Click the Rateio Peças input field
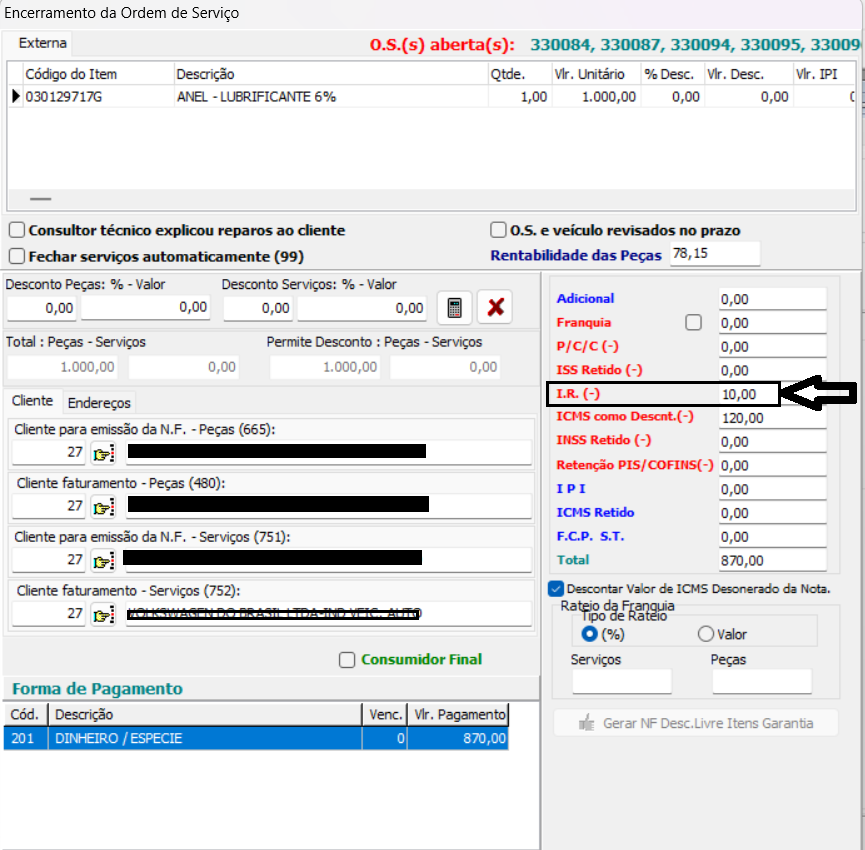Viewport: 865px width, 850px height. (x=762, y=681)
